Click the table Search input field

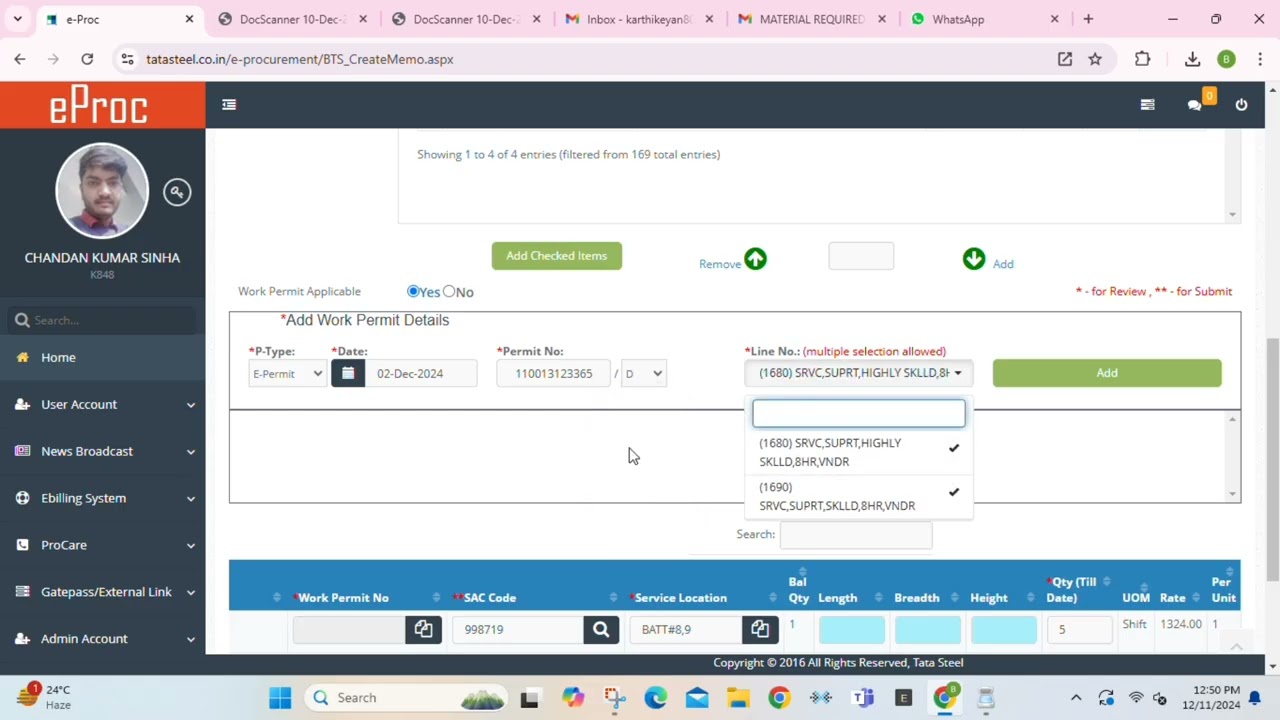[856, 534]
